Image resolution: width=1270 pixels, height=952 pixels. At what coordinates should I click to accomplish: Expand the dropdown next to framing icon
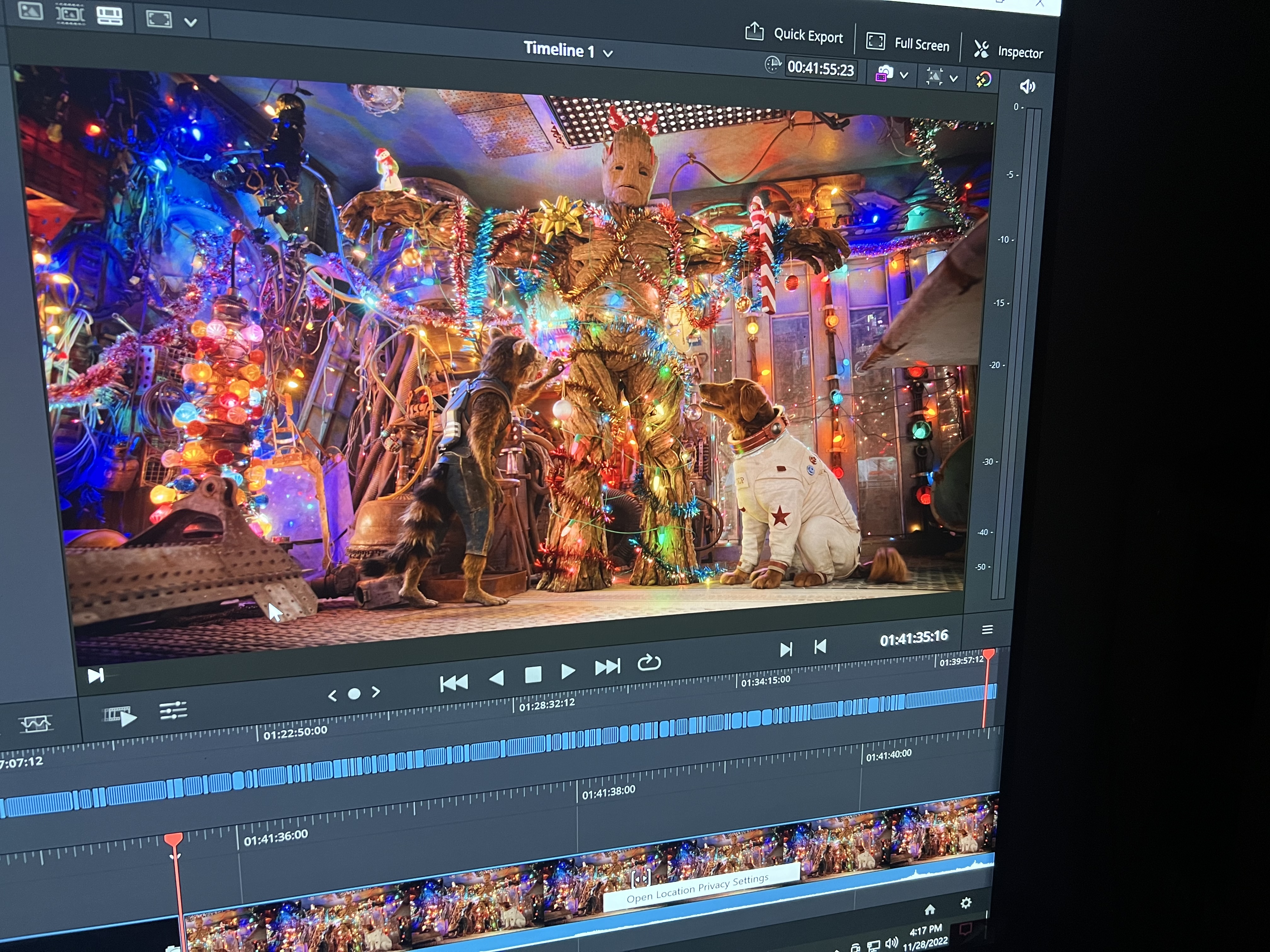point(954,79)
